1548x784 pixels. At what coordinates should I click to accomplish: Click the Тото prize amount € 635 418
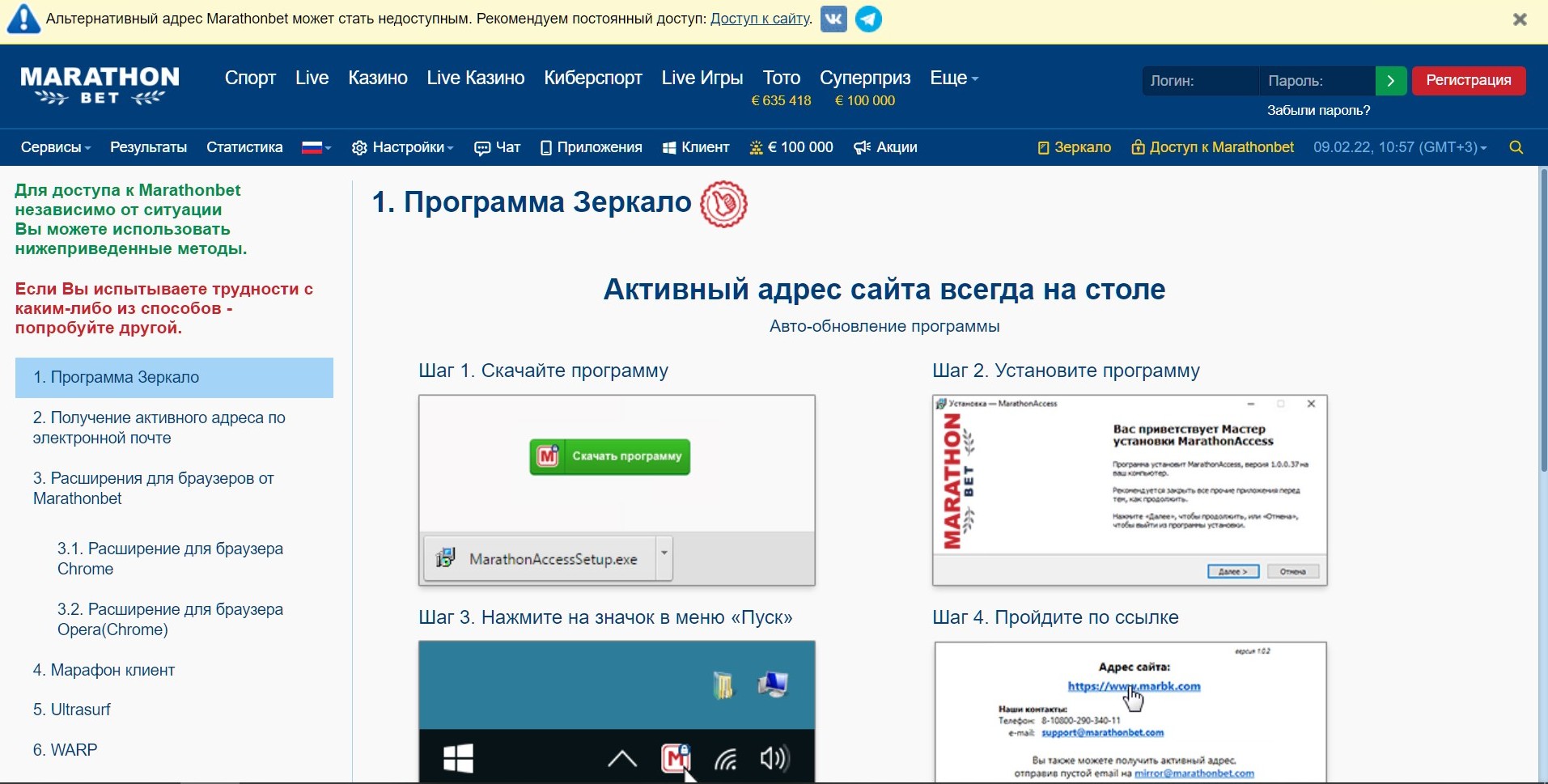[x=781, y=100]
